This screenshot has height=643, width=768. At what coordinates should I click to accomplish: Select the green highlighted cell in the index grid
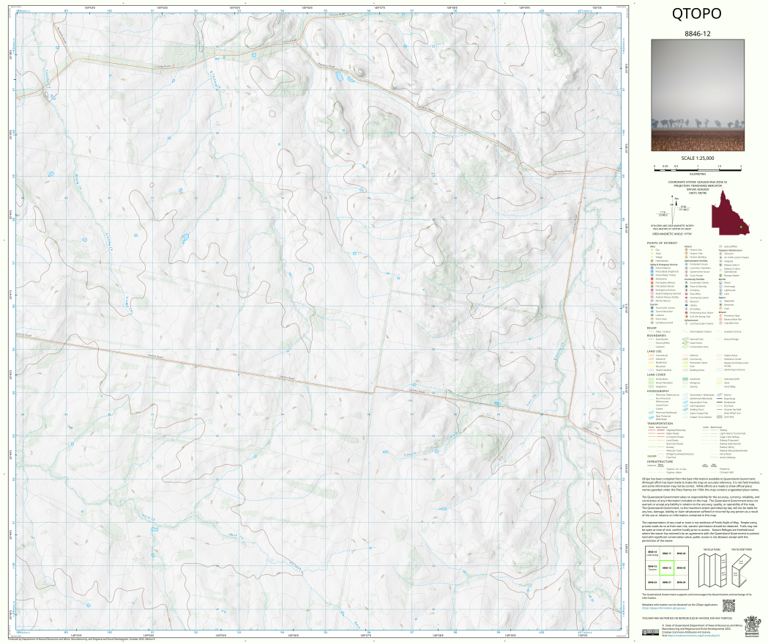tap(666, 569)
